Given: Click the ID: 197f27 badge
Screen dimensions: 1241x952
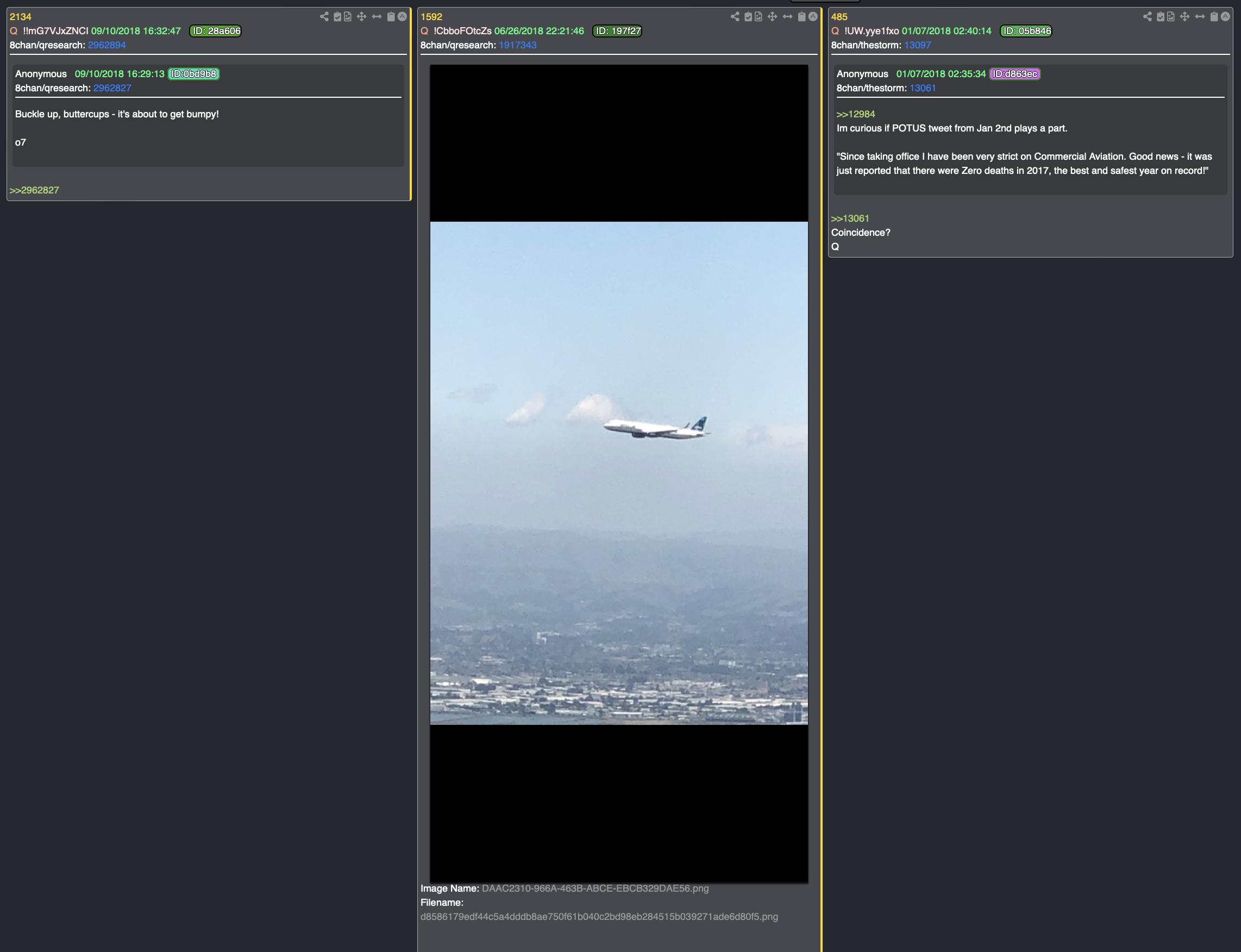Looking at the screenshot, I should (x=617, y=31).
